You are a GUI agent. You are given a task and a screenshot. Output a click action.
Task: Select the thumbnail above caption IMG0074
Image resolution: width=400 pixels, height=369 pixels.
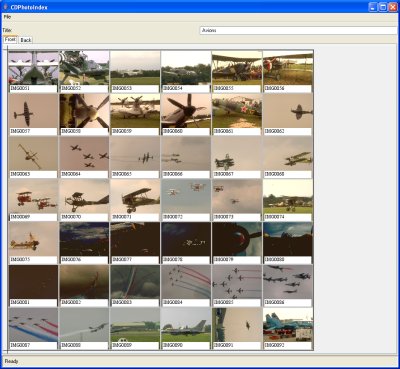pyautogui.click(x=288, y=196)
